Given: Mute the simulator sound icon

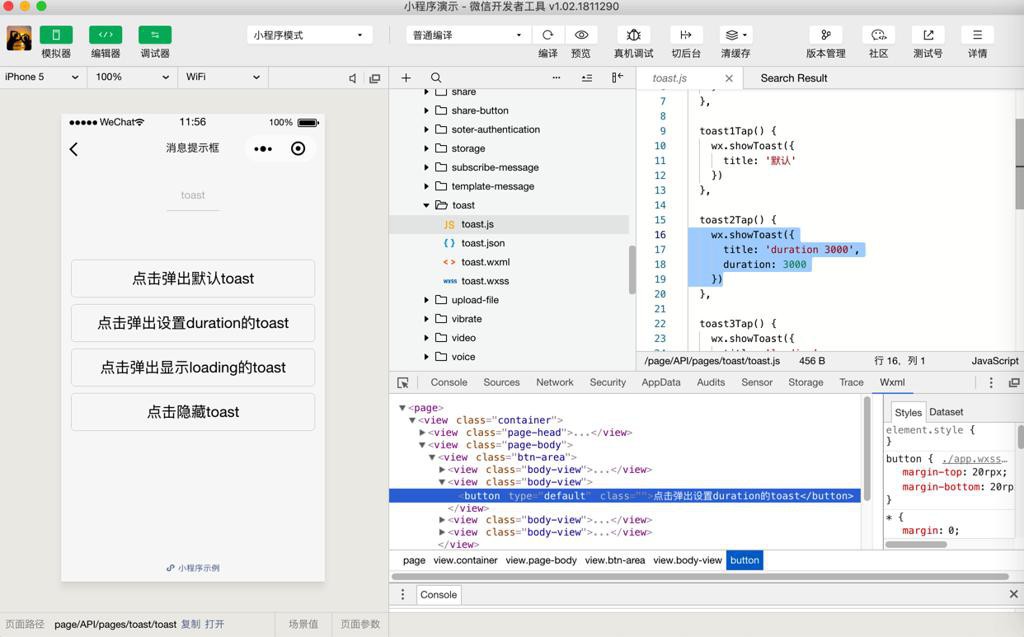Looking at the screenshot, I should tap(353, 78).
